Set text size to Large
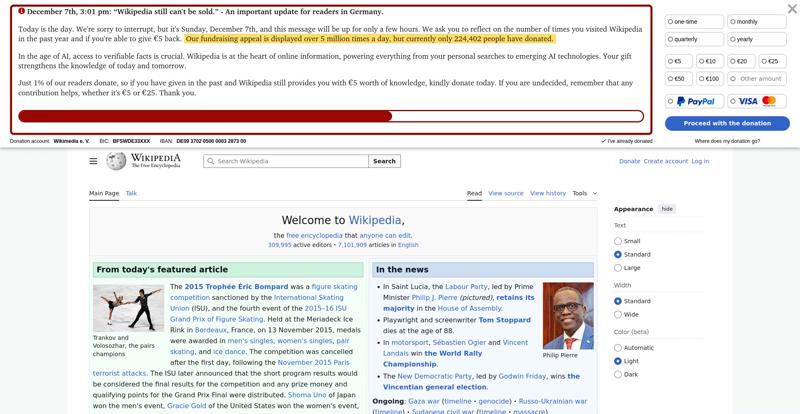 (618, 268)
